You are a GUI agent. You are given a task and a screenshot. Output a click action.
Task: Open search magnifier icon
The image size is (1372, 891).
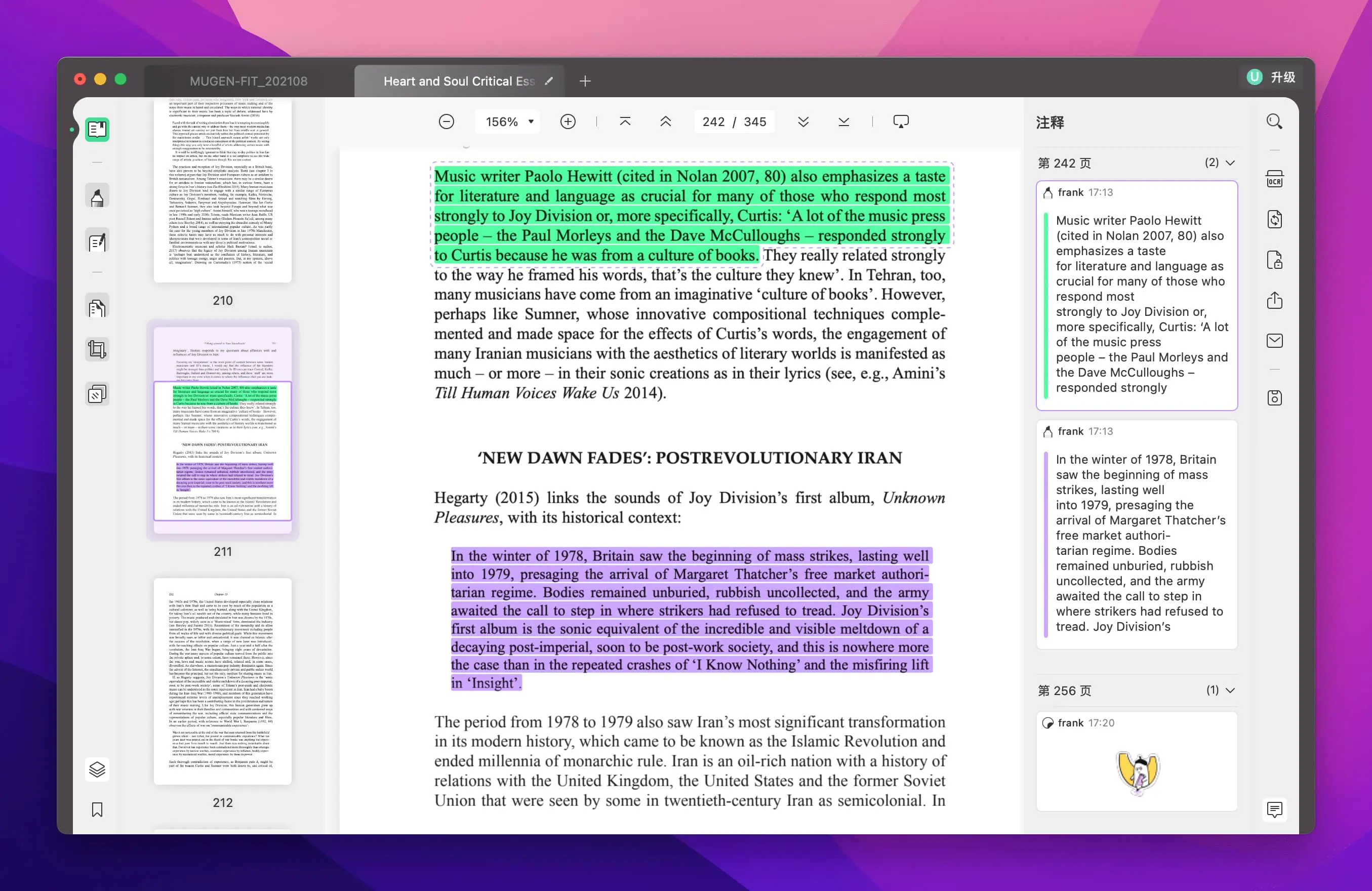click(x=1274, y=121)
